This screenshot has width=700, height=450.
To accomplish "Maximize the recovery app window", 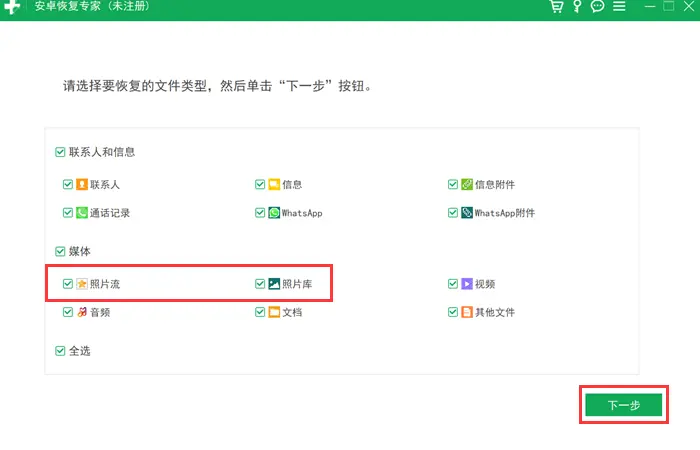I will pyautogui.click(x=669, y=6).
